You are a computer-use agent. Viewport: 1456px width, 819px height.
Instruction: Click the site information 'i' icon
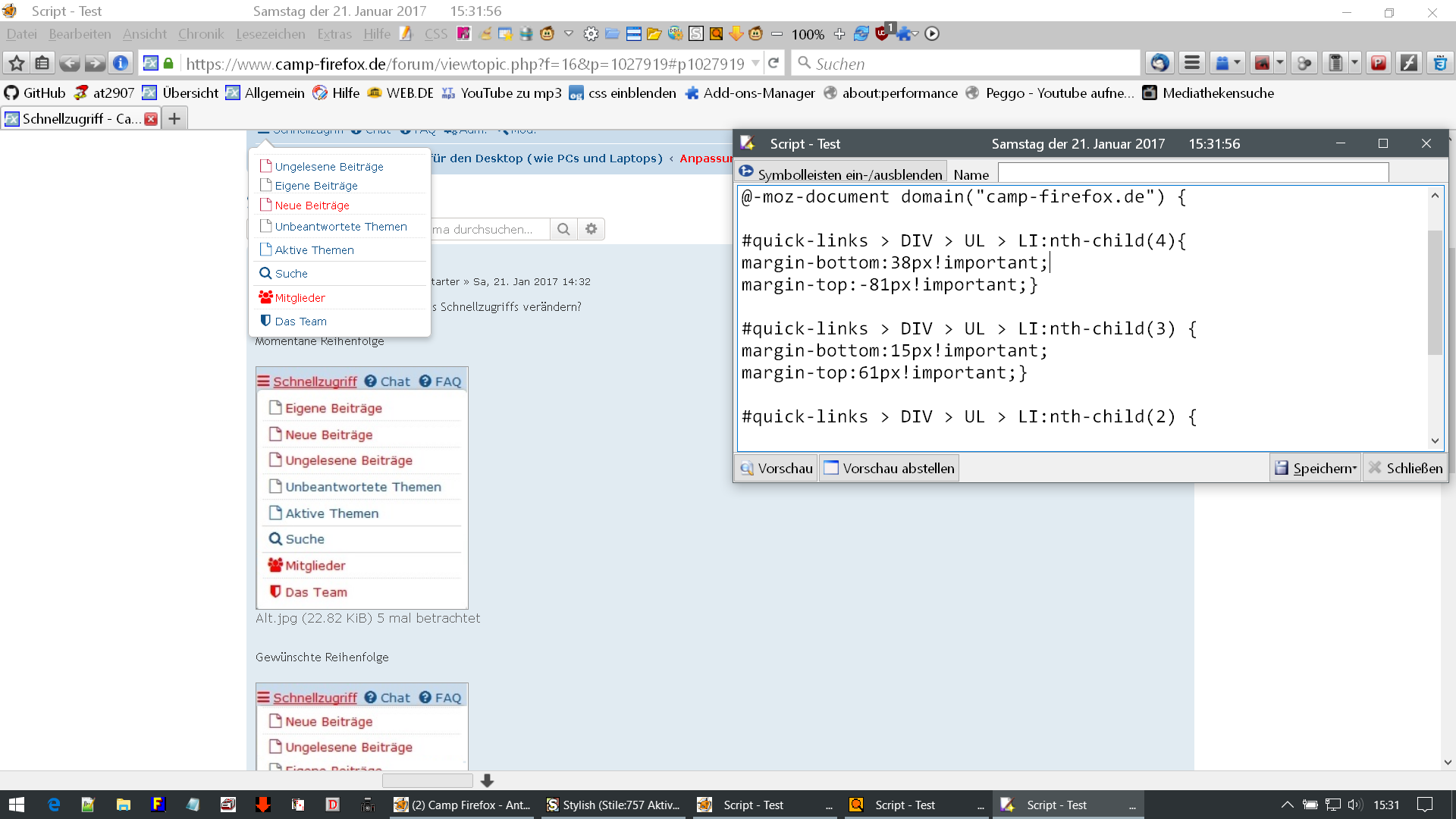point(121,63)
